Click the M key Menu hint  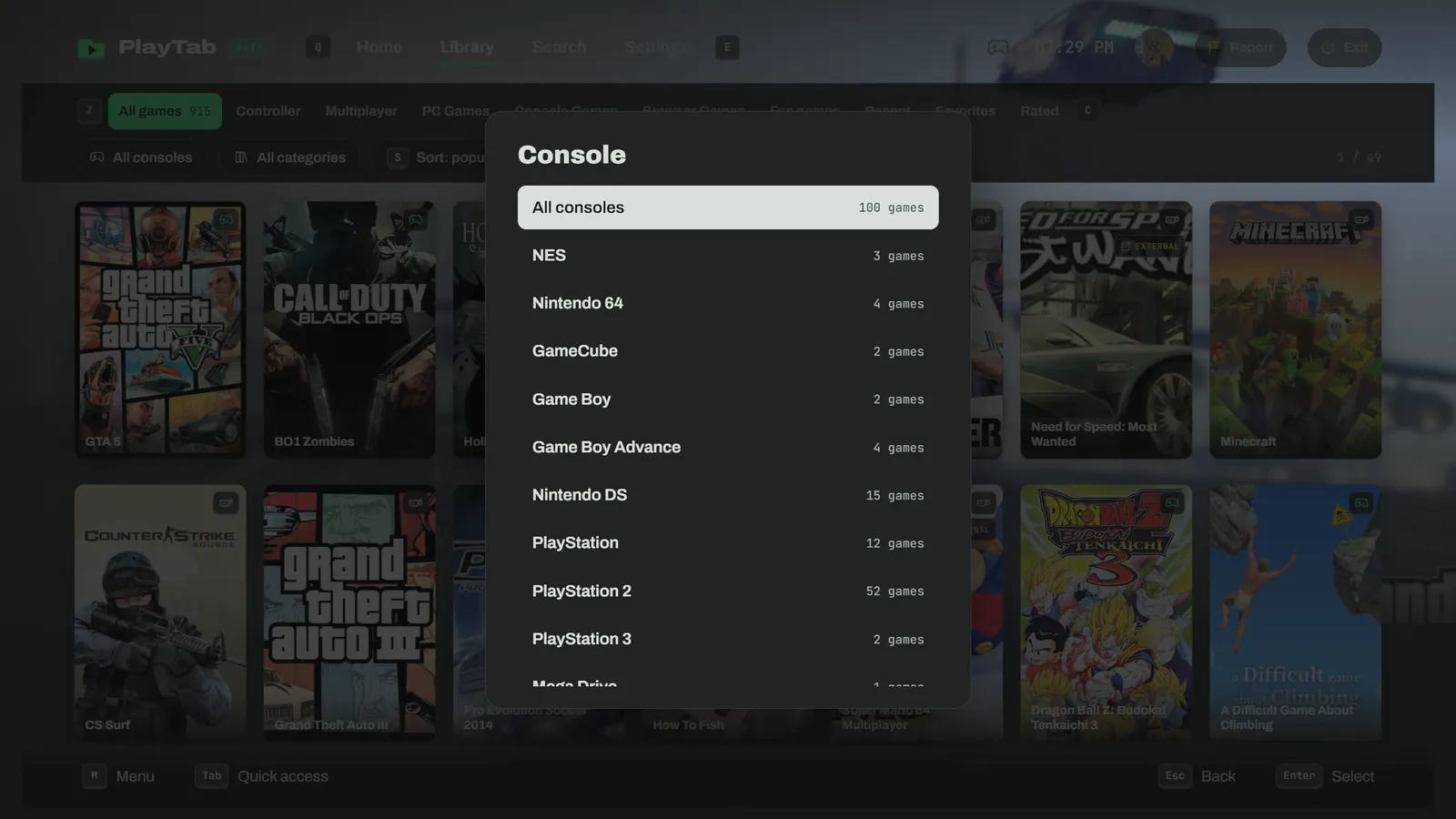coord(95,776)
